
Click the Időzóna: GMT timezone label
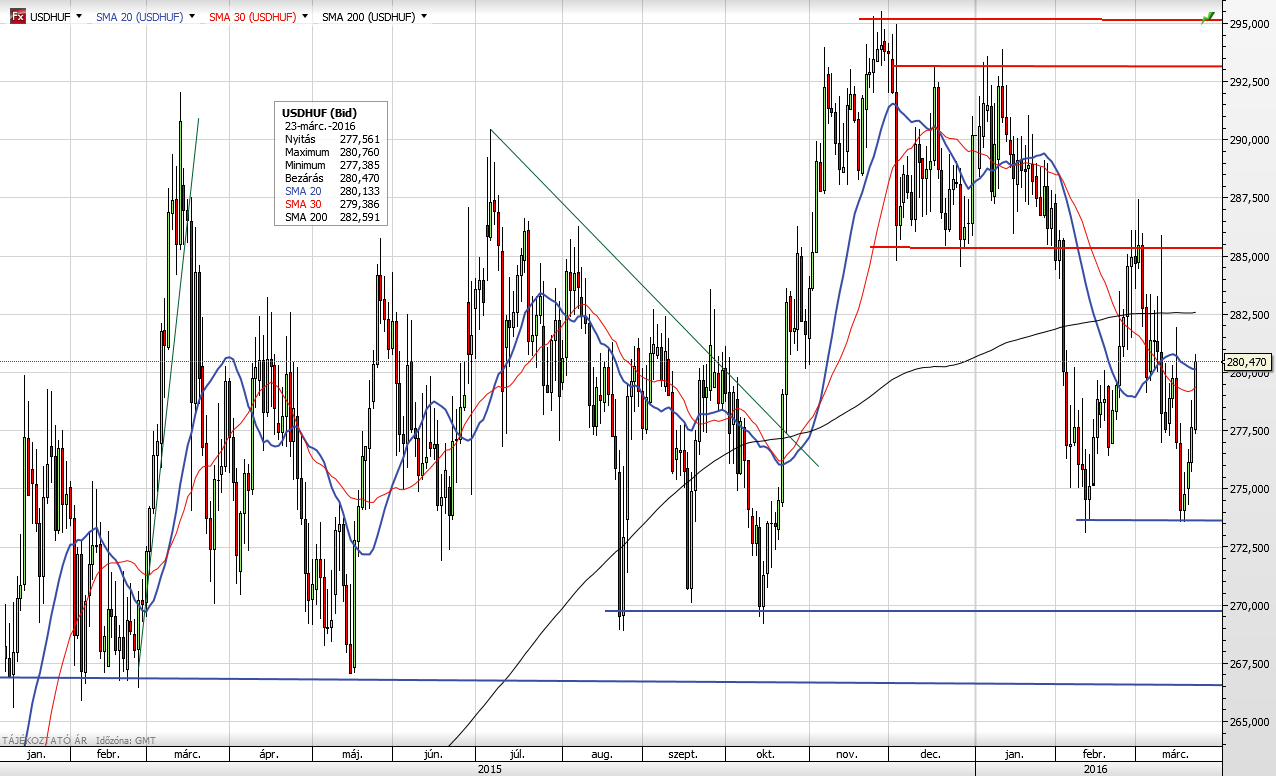pyautogui.click(x=126, y=741)
